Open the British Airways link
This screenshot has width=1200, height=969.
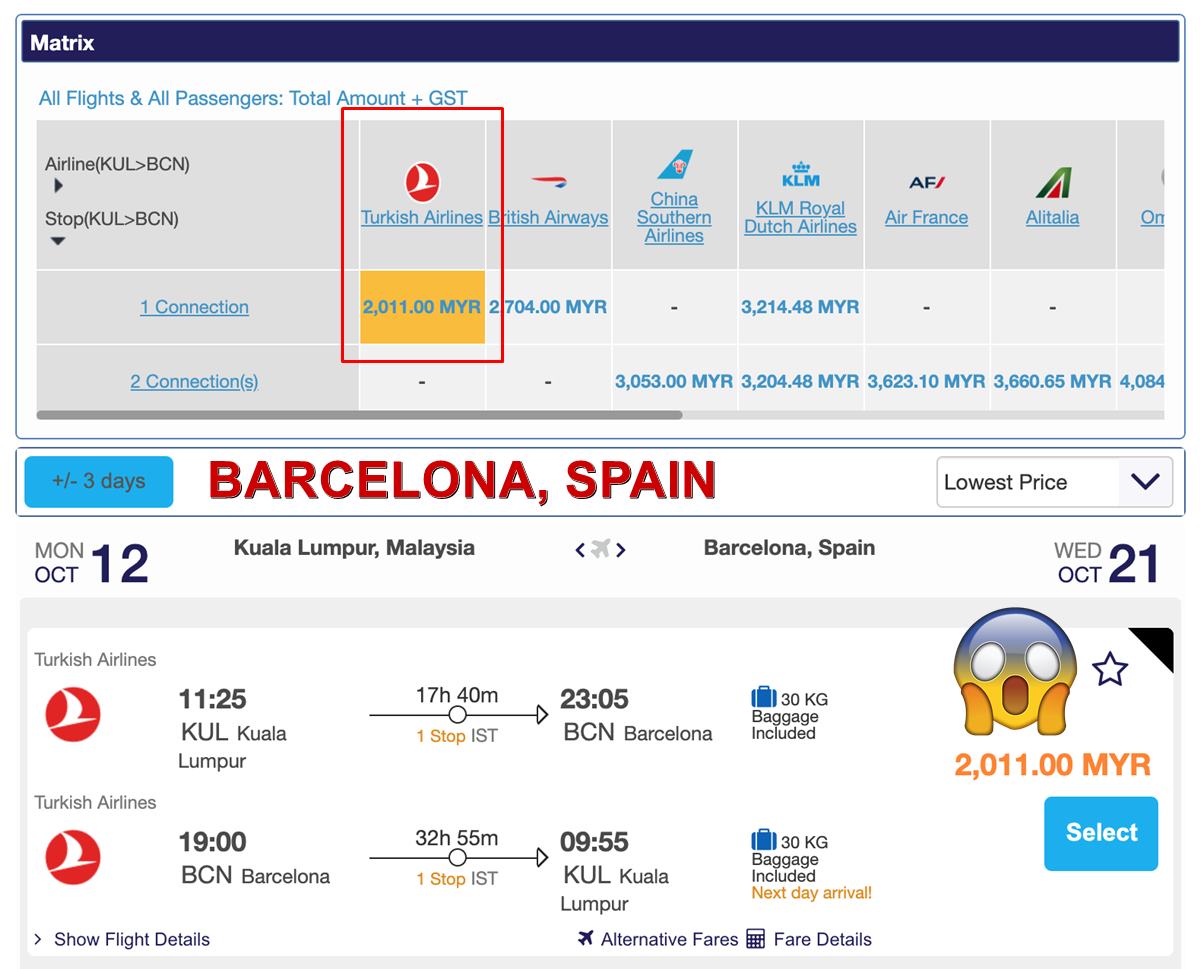point(548,217)
